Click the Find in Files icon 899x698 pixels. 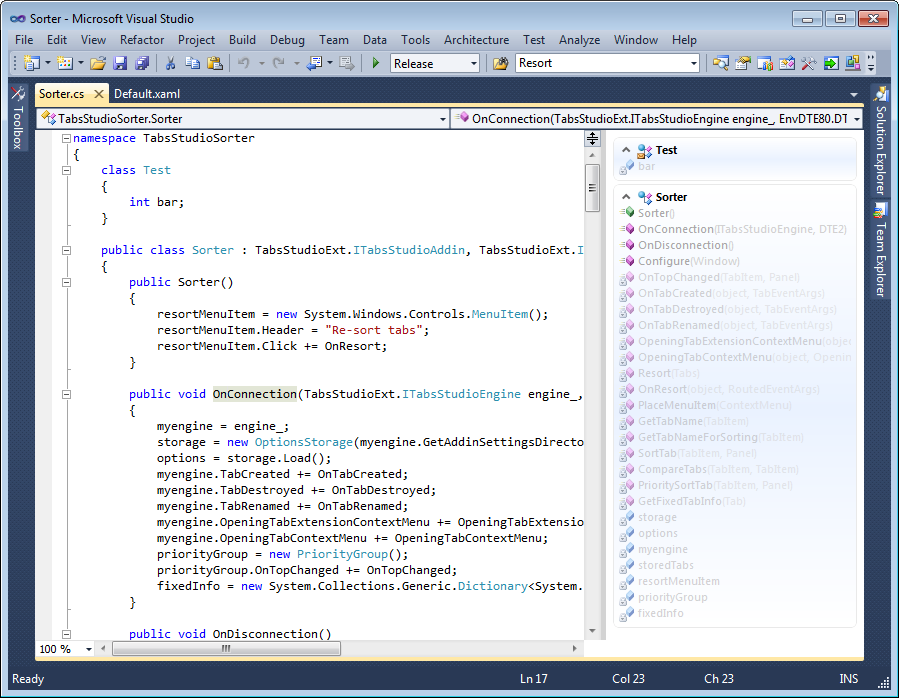coord(501,63)
